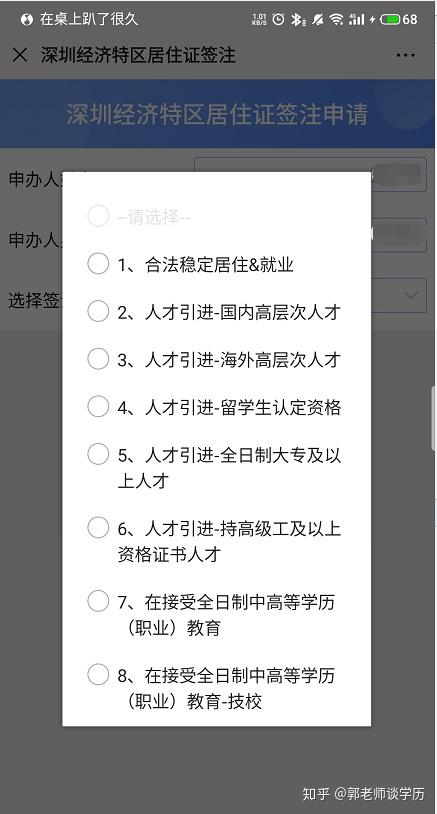Tap the battery indicator in status bar
Screen dimensions: 437x814
[x=390, y=20]
